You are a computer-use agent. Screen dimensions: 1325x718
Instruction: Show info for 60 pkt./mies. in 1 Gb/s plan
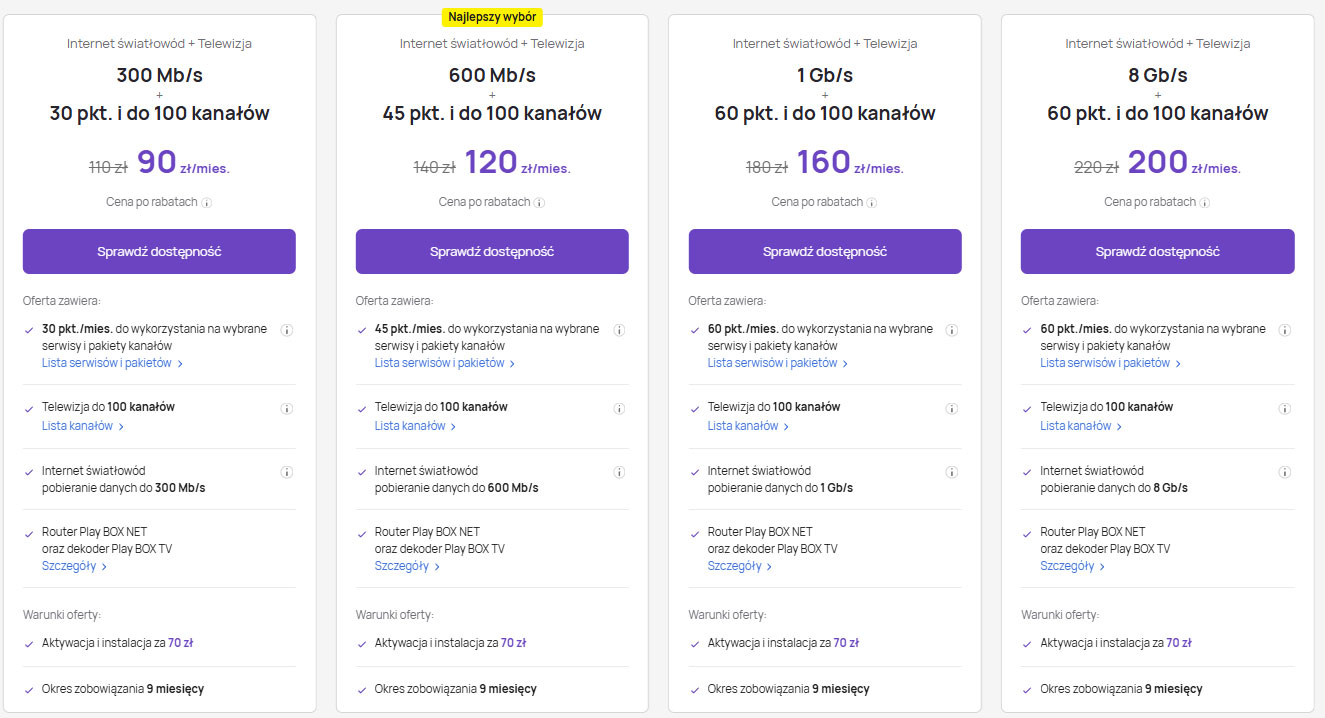click(x=951, y=330)
